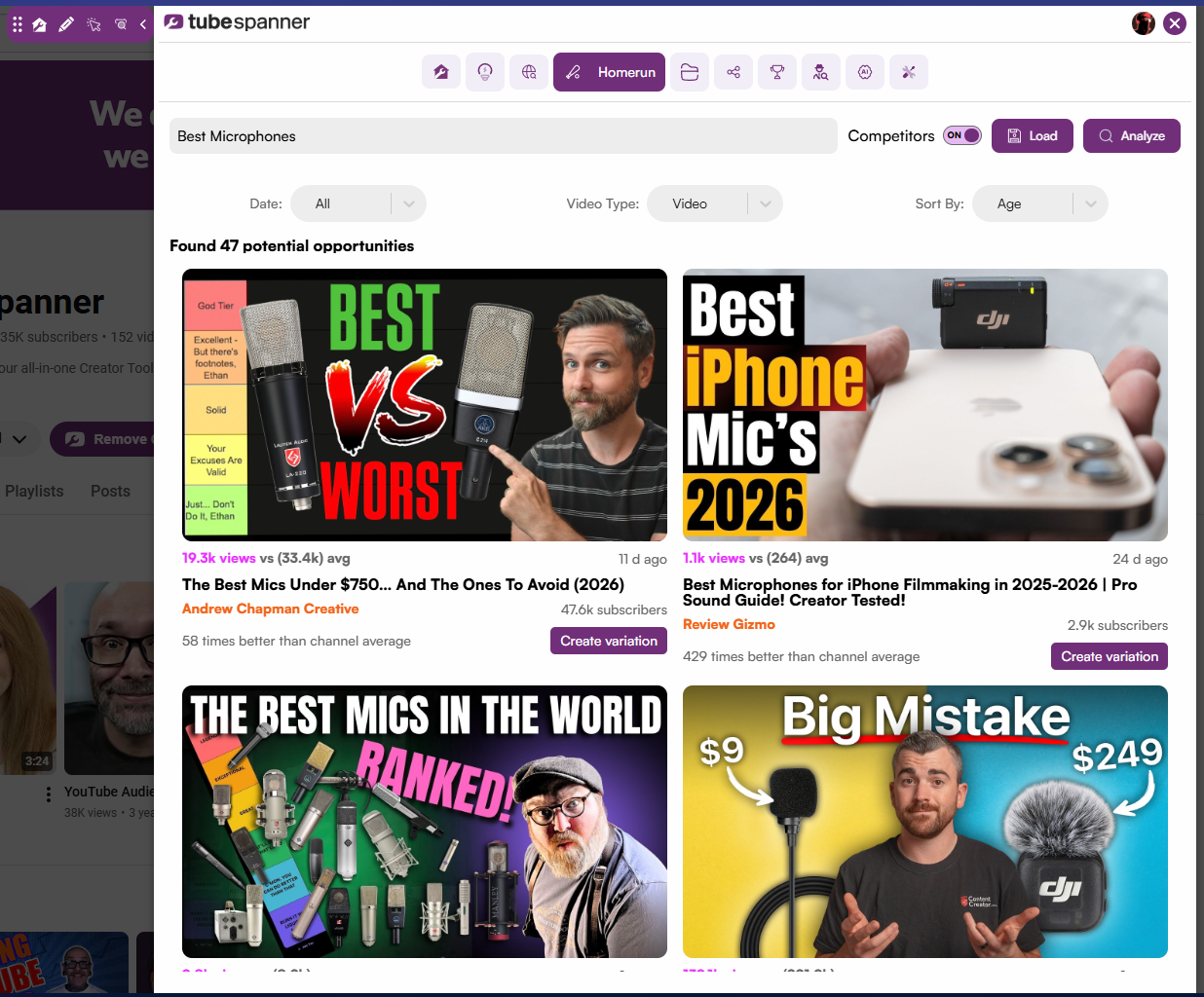The height and width of the screenshot is (997, 1204).
Task: Click '47.6k subscribers' text
Action: coord(614,609)
